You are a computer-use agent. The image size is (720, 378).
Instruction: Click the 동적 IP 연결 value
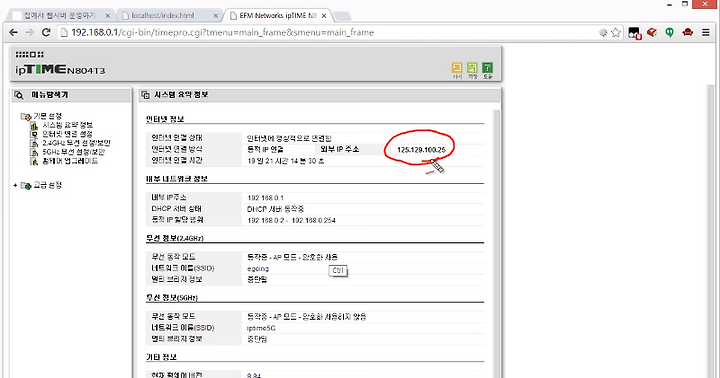(x=265, y=149)
